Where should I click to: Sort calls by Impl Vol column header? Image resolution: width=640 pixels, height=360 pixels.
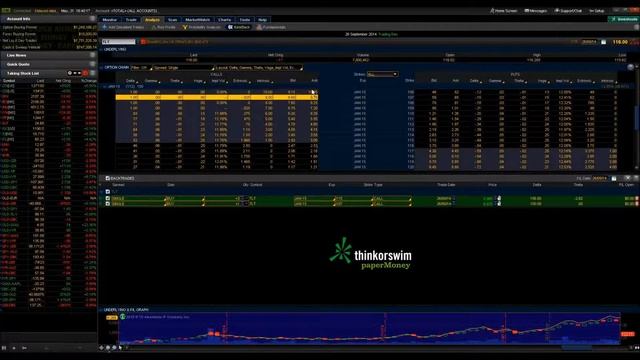point(218,81)
